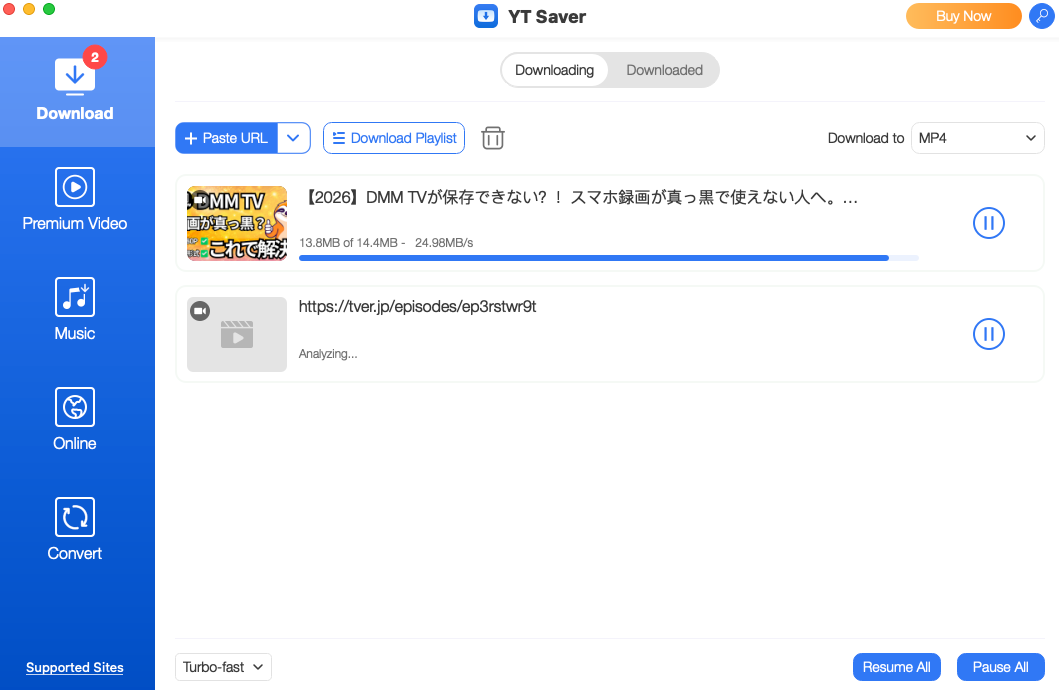Click the DMM TV video thumbnail

(237, 223)
